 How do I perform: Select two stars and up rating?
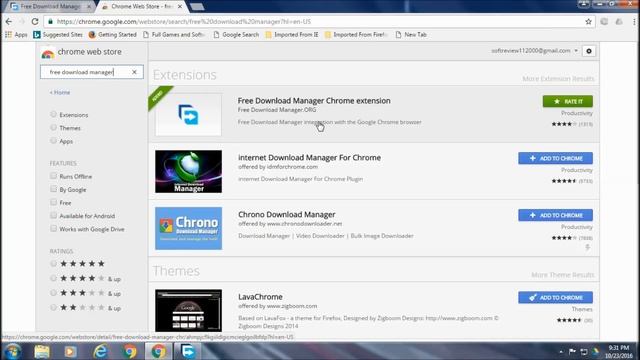click(x=53, y=308)
